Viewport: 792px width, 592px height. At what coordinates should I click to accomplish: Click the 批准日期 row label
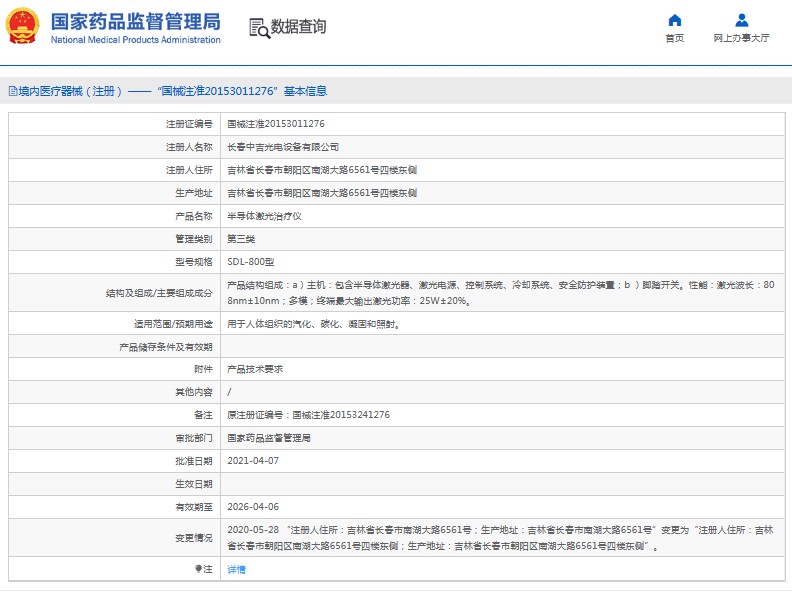click(194, 461)
